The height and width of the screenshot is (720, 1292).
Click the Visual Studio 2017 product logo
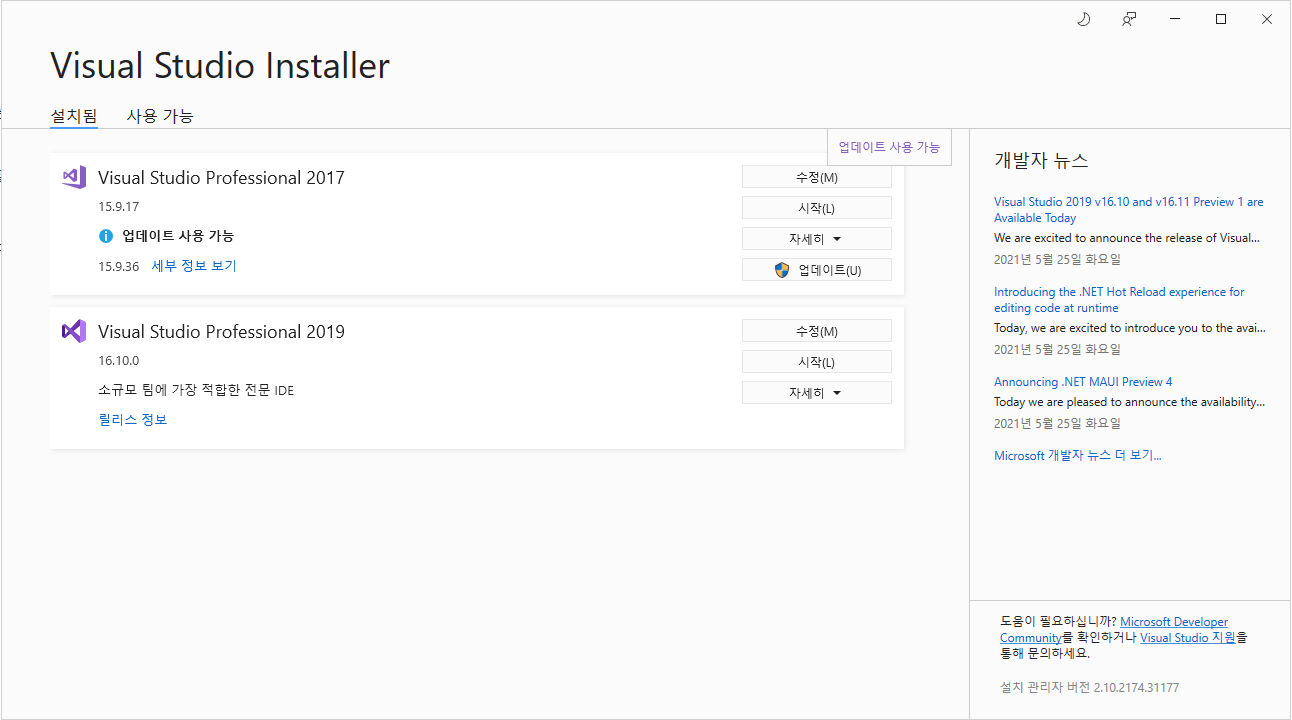click(x=74, y=177)
